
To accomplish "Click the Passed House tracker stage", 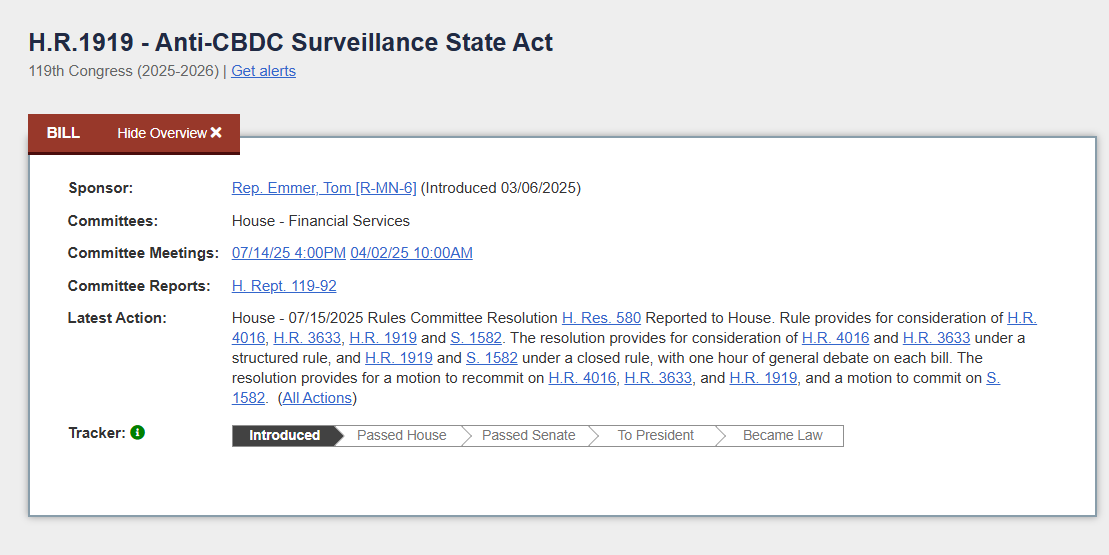I will pos(401,436).
